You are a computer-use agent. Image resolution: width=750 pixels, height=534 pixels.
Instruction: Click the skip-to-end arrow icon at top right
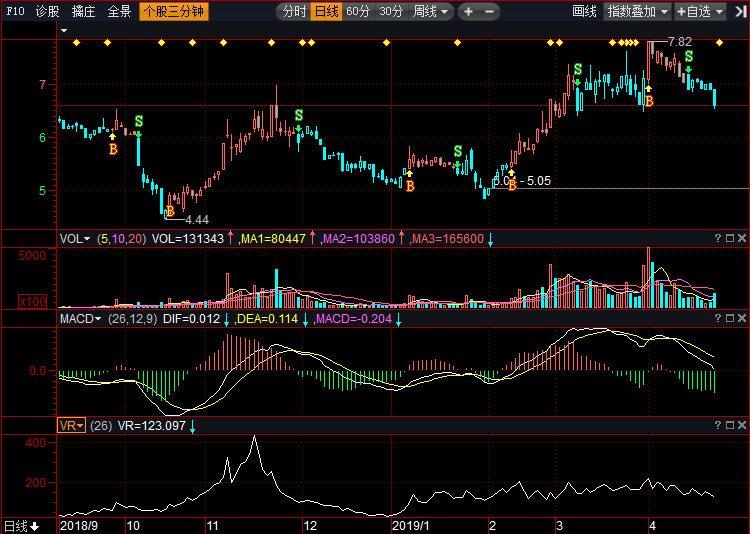(x=740, y=11)
